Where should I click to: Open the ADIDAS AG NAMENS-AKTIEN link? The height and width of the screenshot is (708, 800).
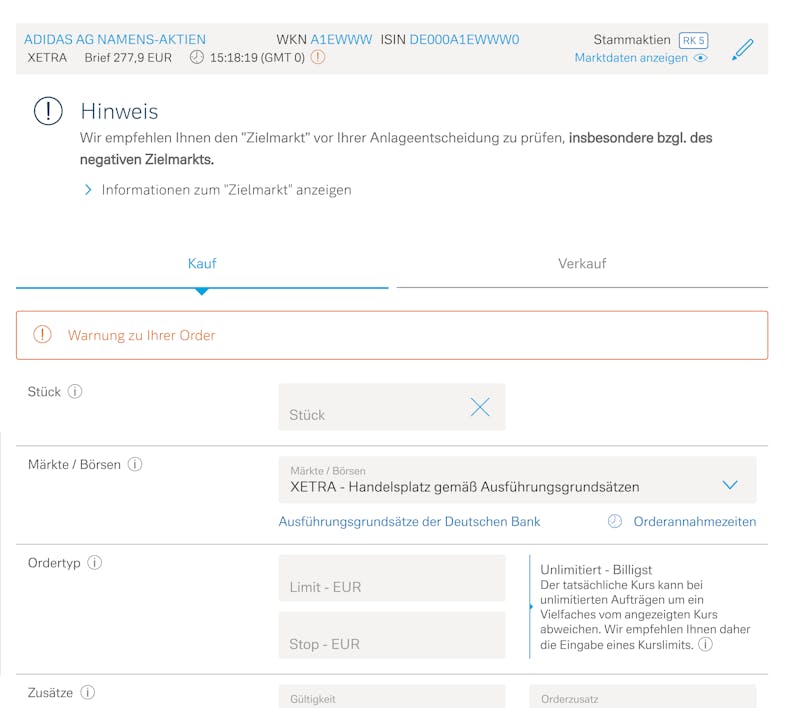point(115,39)
